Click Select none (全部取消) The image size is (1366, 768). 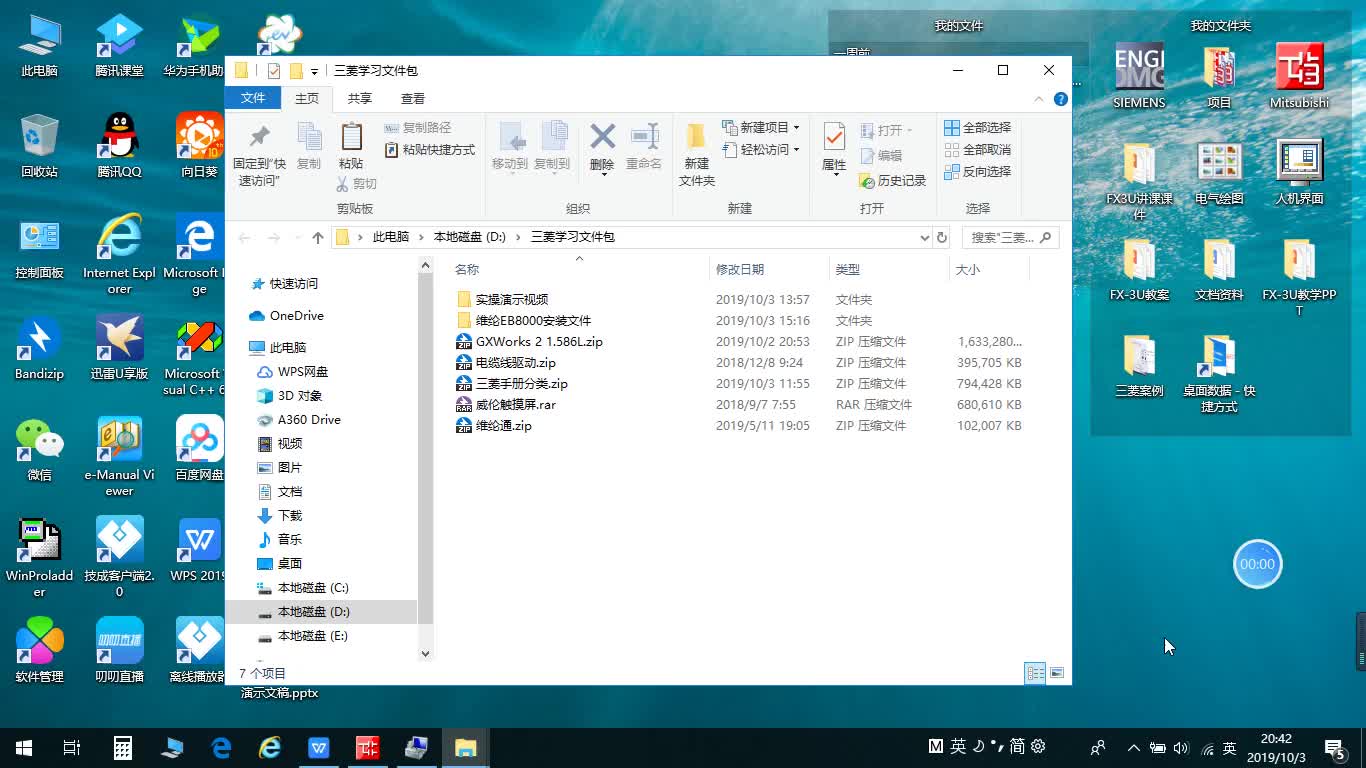tap(978, 150)
